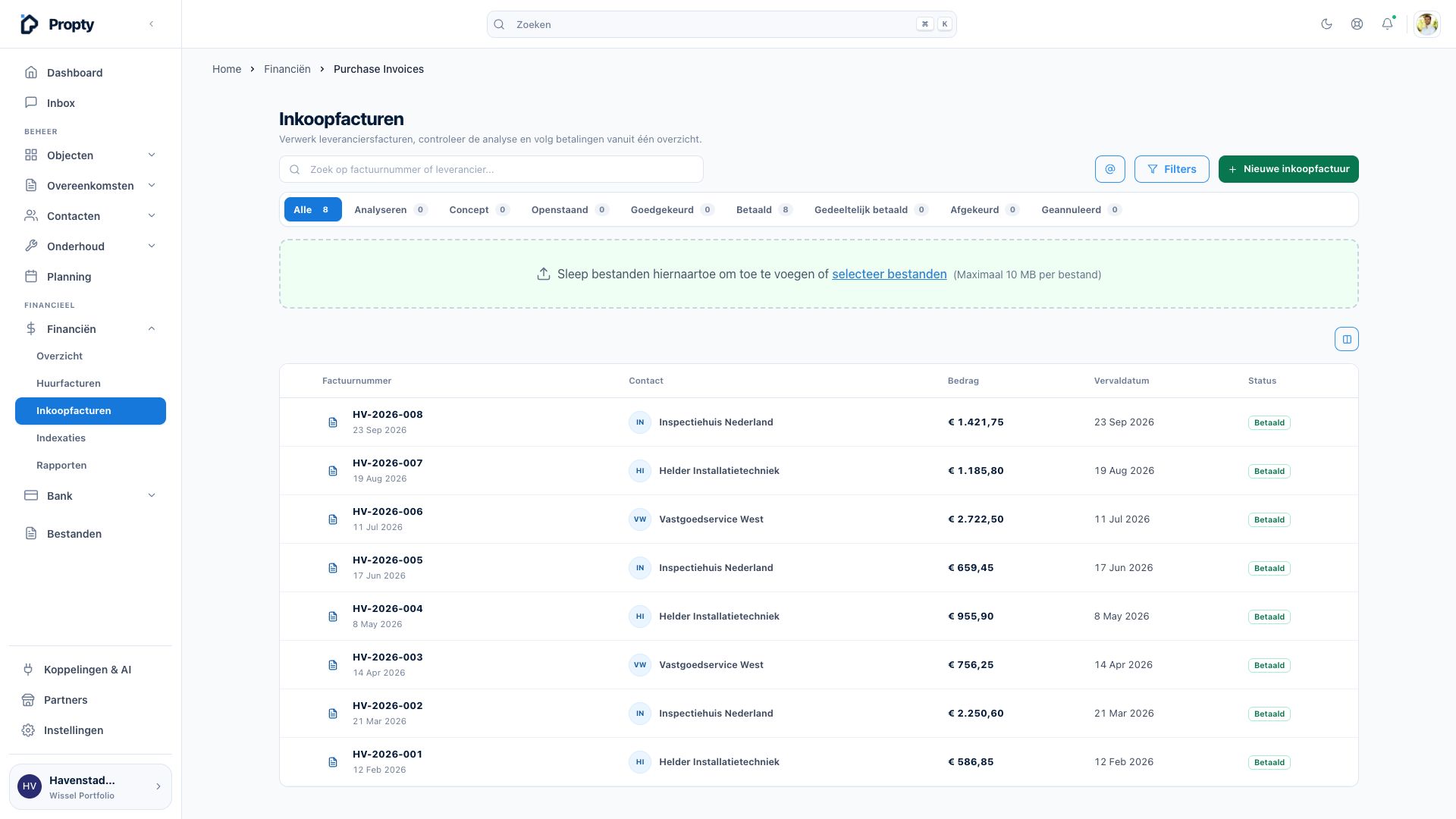
Task: Click the selecteer bestanden link
Action: pyautogui.click(x=889, y=275)
